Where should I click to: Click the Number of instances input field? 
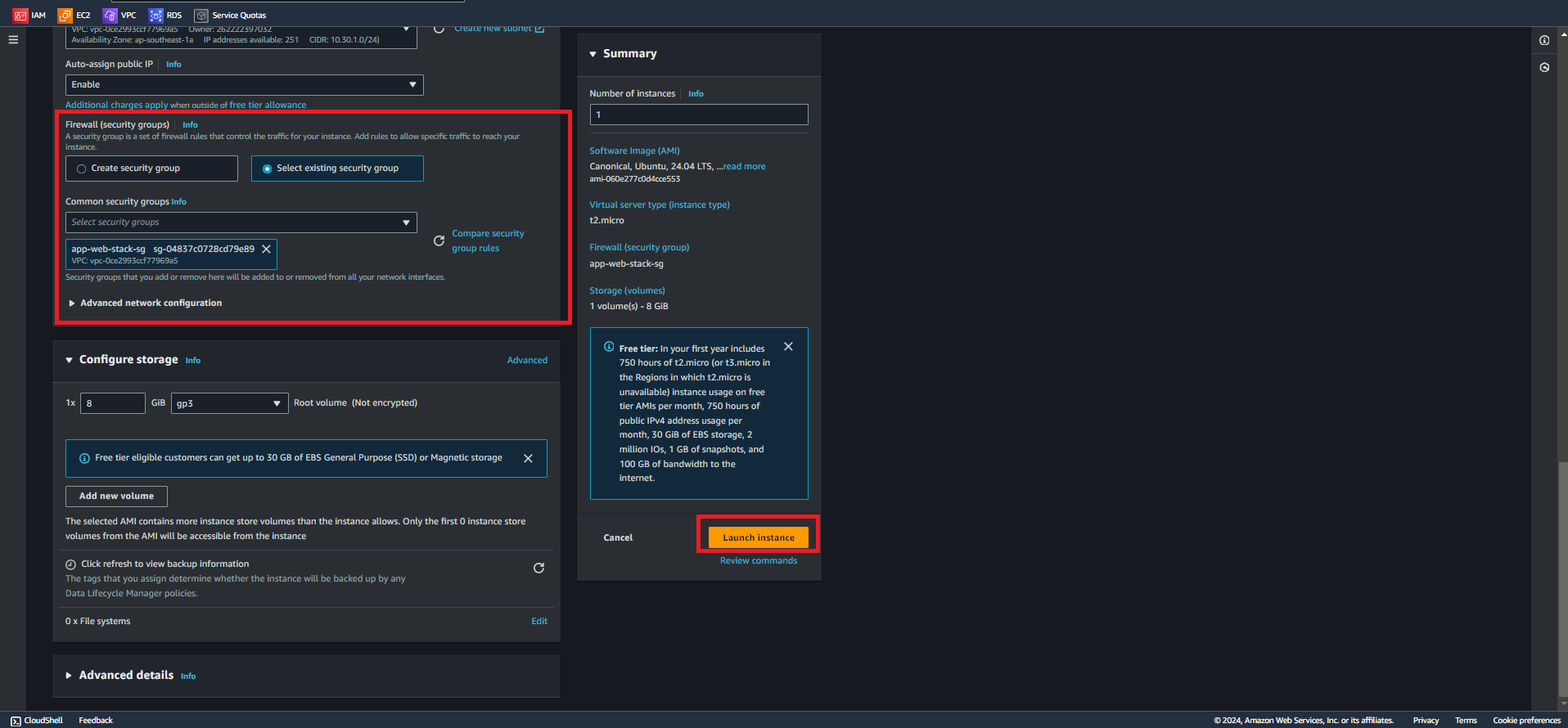click(699, 115)
